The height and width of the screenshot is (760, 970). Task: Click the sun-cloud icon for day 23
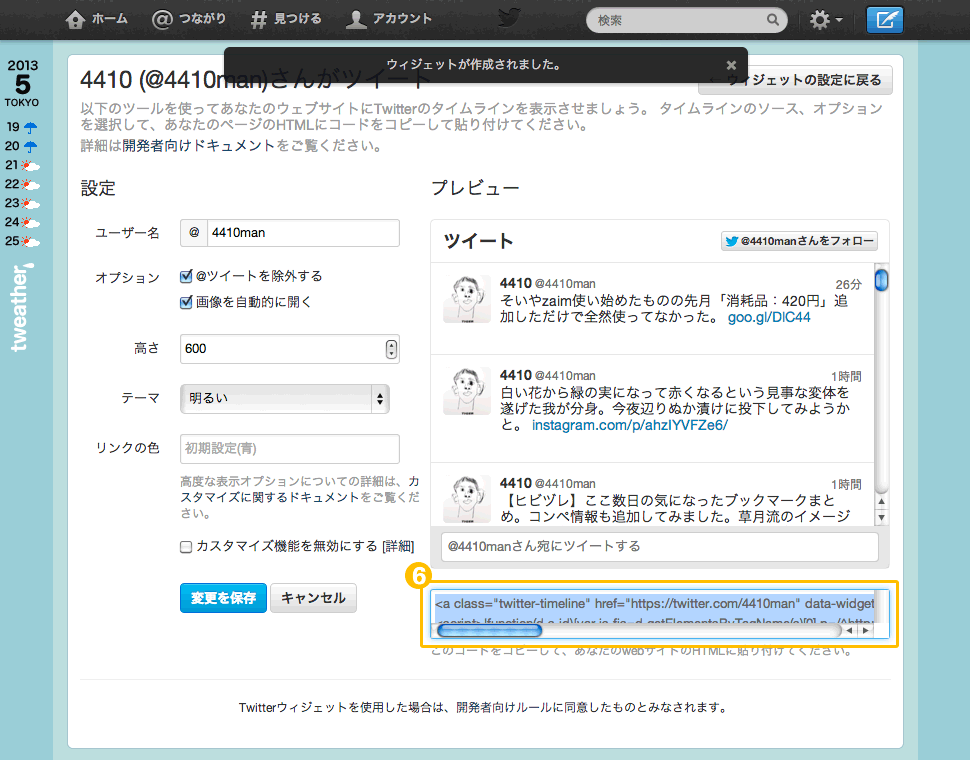pos(30,203)
